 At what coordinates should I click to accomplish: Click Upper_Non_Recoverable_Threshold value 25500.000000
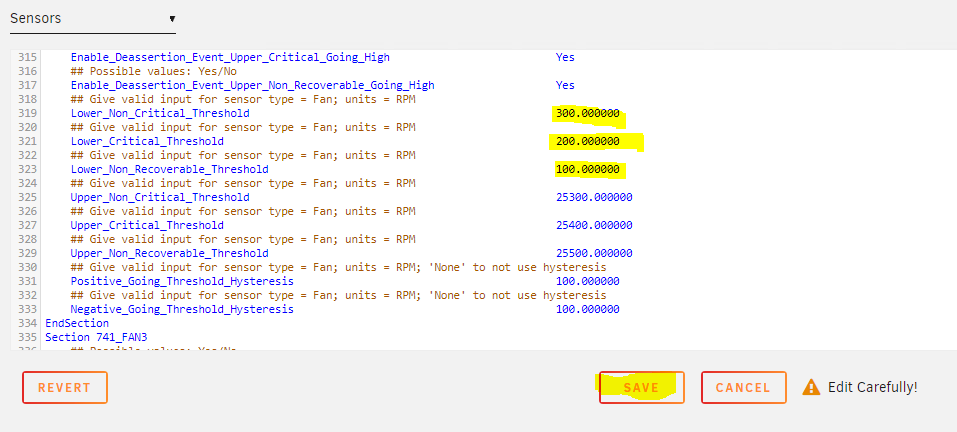[594, 253]
